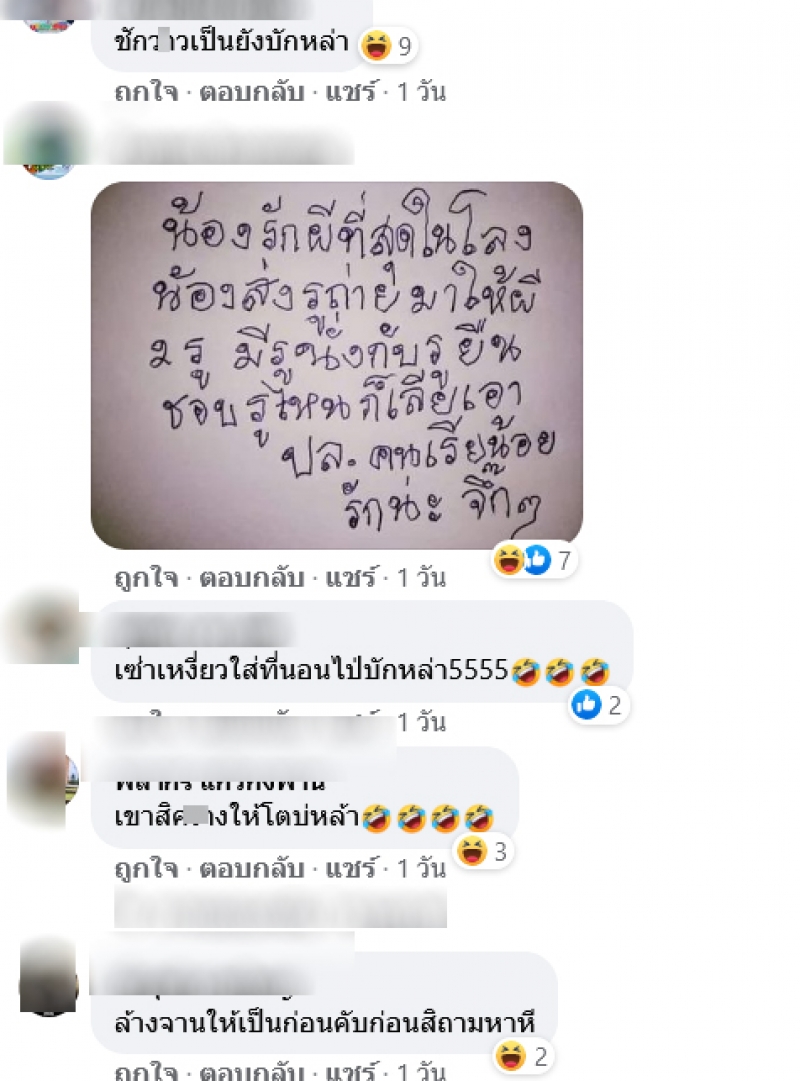Click แชร์ under the handwritten image comment
800x1081 pixels.
[352, 578]
